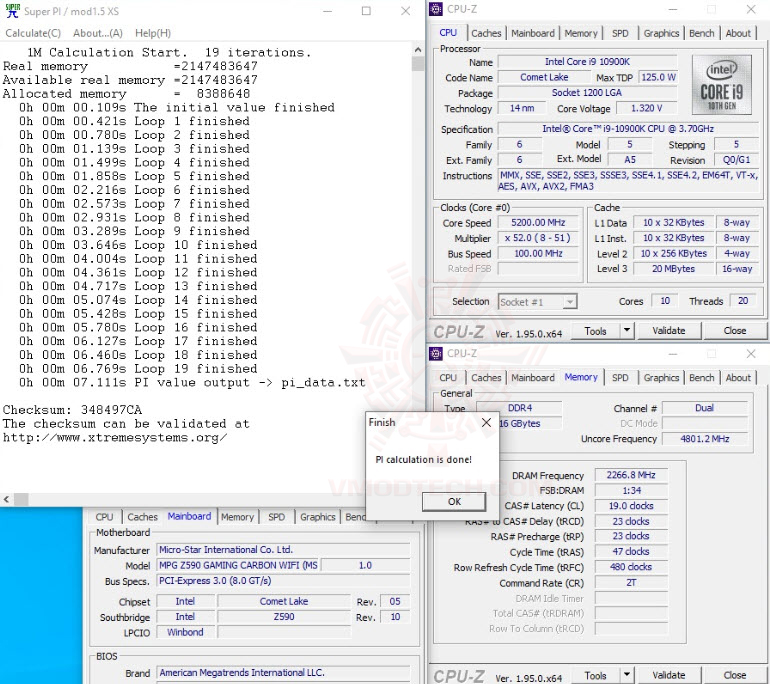
Task: Select Caches tab in top CPU-Z window
Action: pyautogui.click(x=486, y=33)
